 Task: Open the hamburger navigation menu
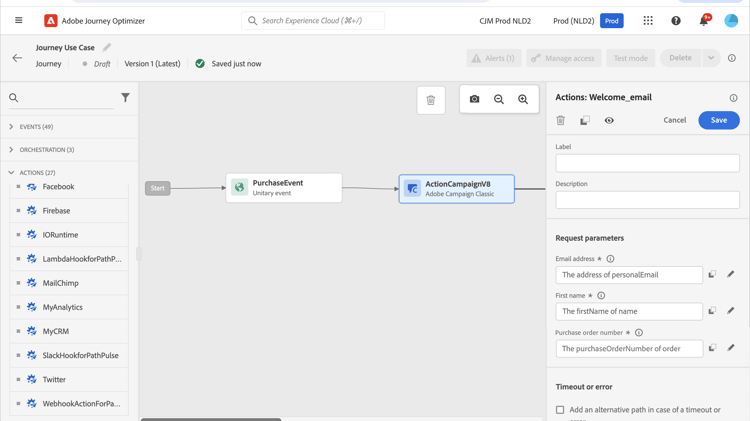(x=18, y=20)
